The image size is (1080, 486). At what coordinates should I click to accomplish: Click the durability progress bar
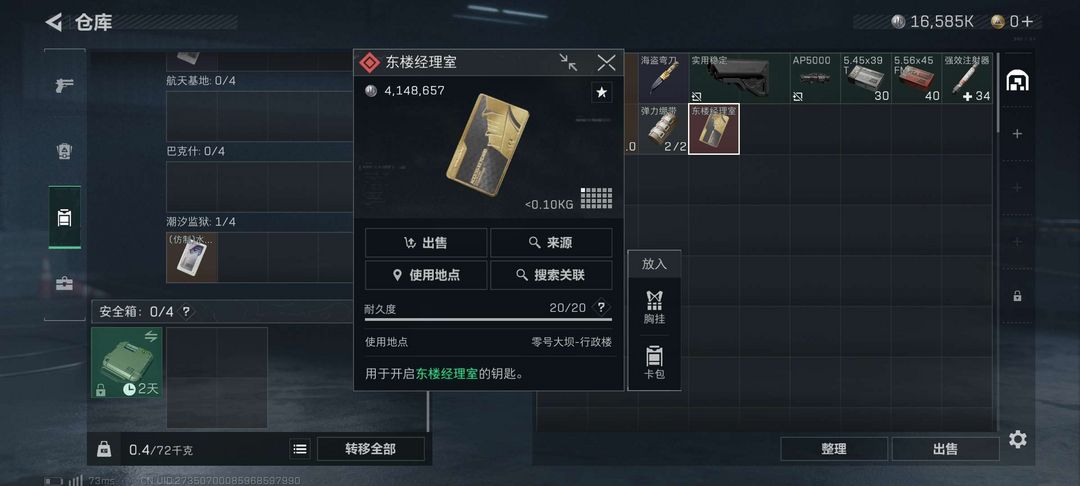pyautogui.click(x=488, y=319)
